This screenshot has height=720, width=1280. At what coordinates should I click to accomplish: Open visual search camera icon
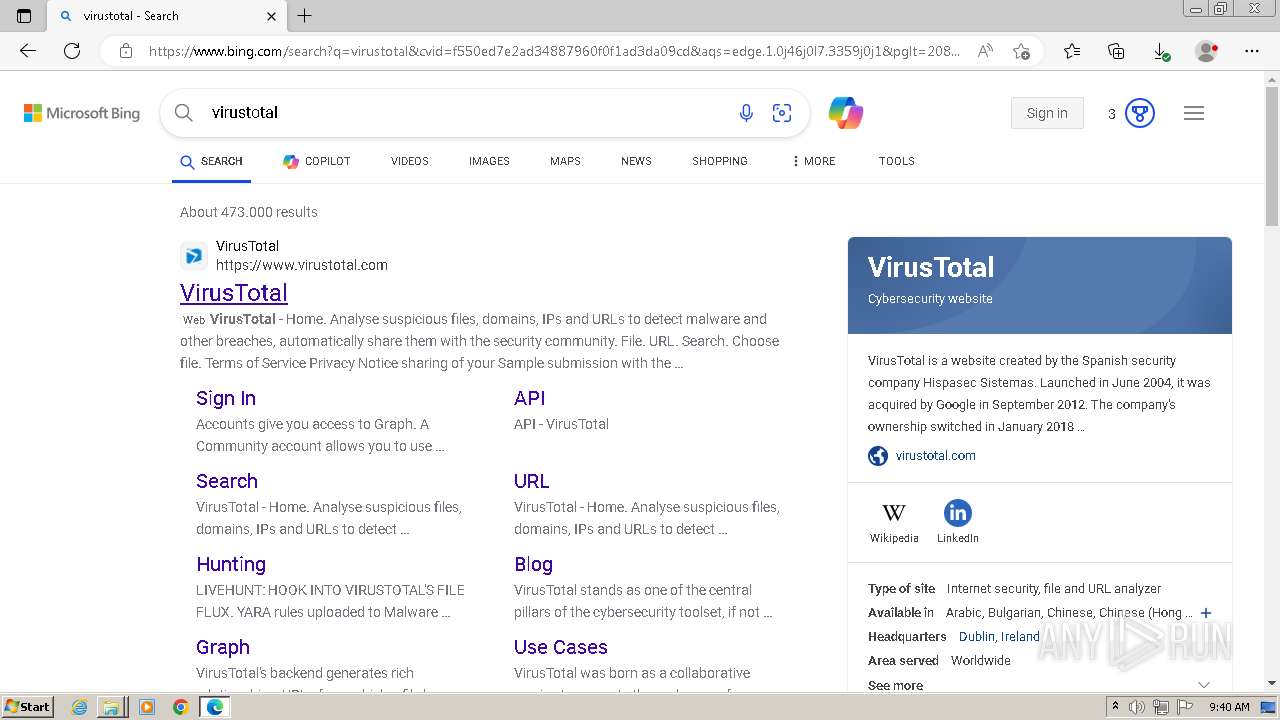click(782, 113)
